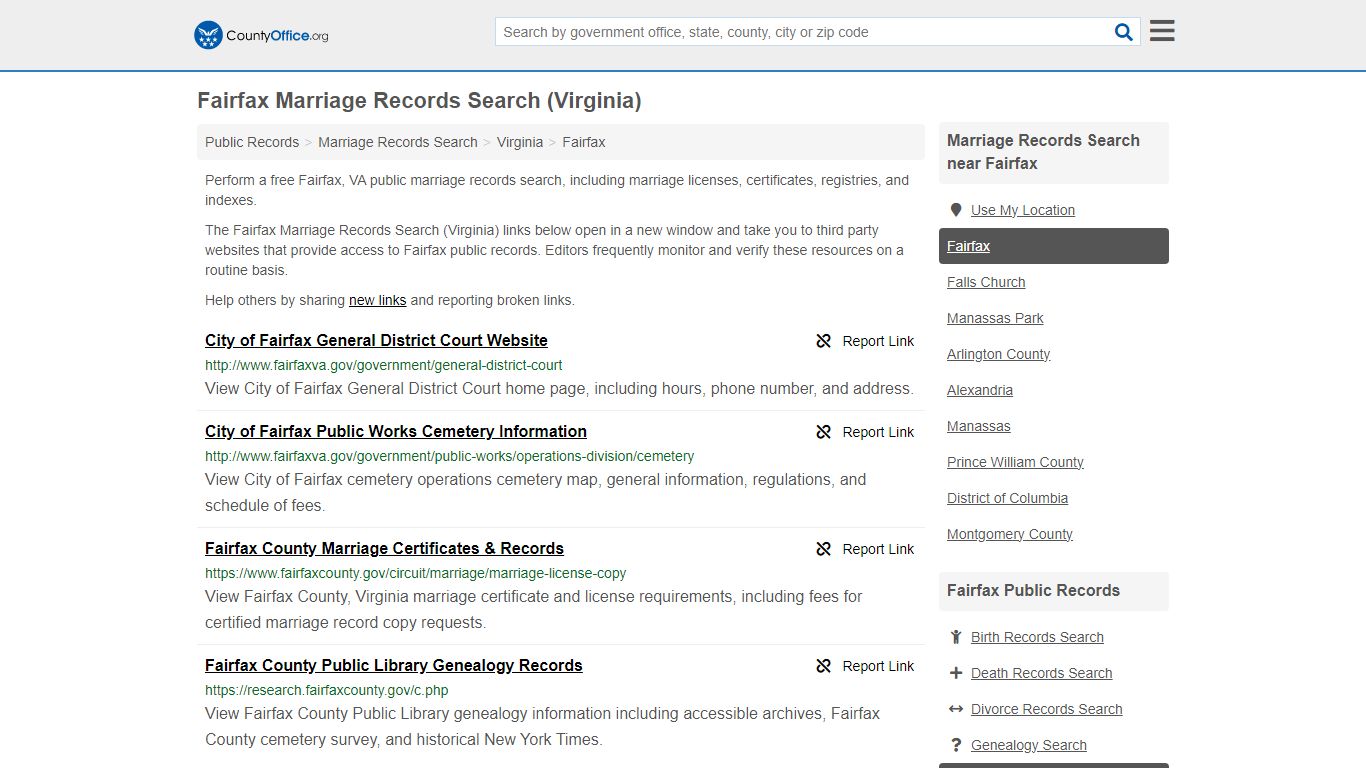Select Alexandria in nearby list

(x=980, y=390)
